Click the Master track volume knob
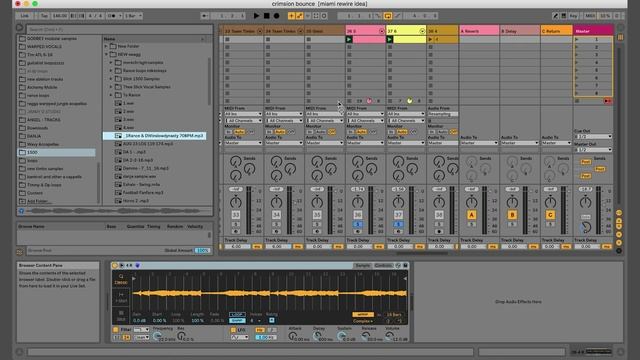 click(x=585, y=201)
